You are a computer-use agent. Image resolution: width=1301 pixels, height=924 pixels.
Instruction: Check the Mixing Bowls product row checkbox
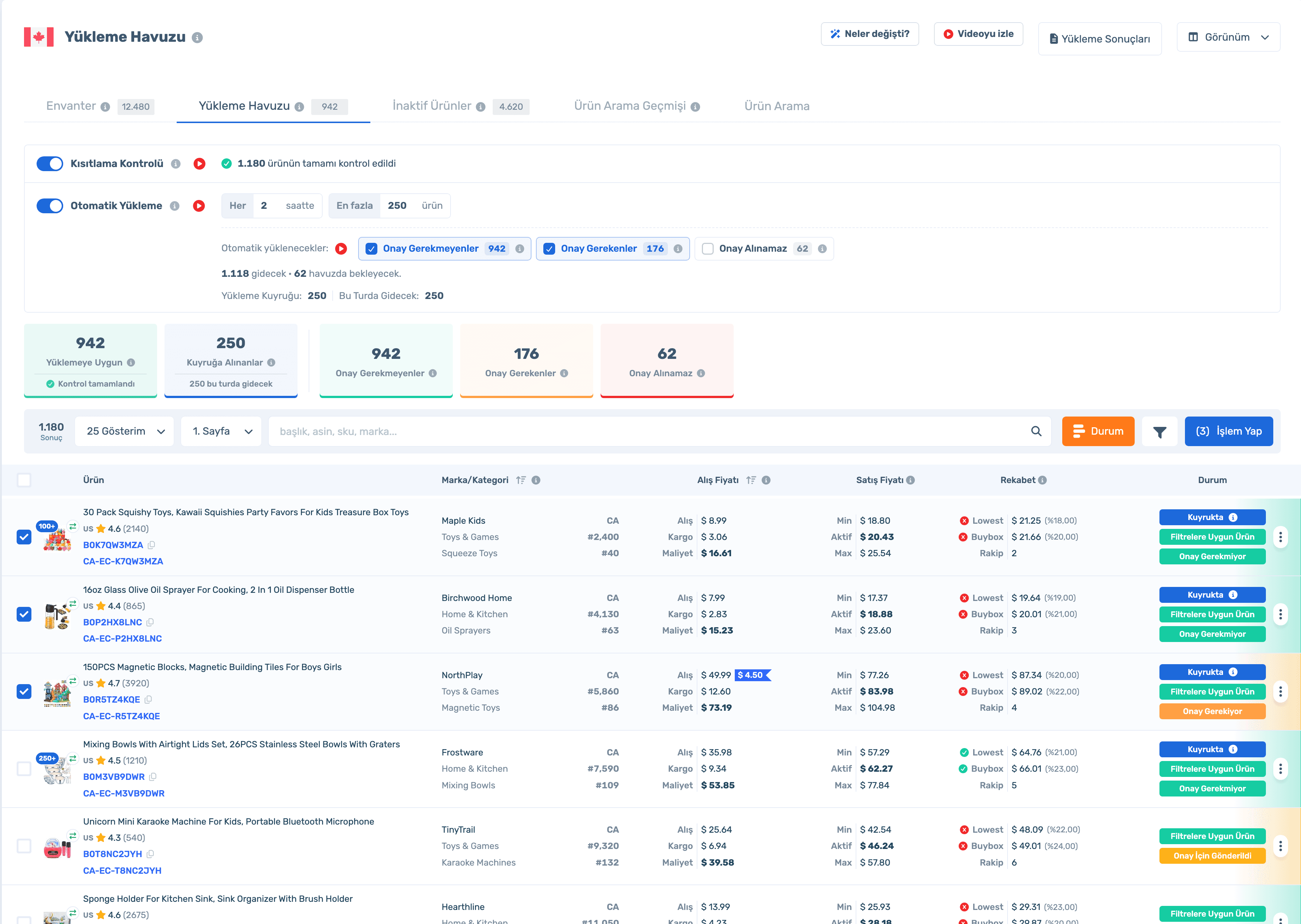pos(24,769)
